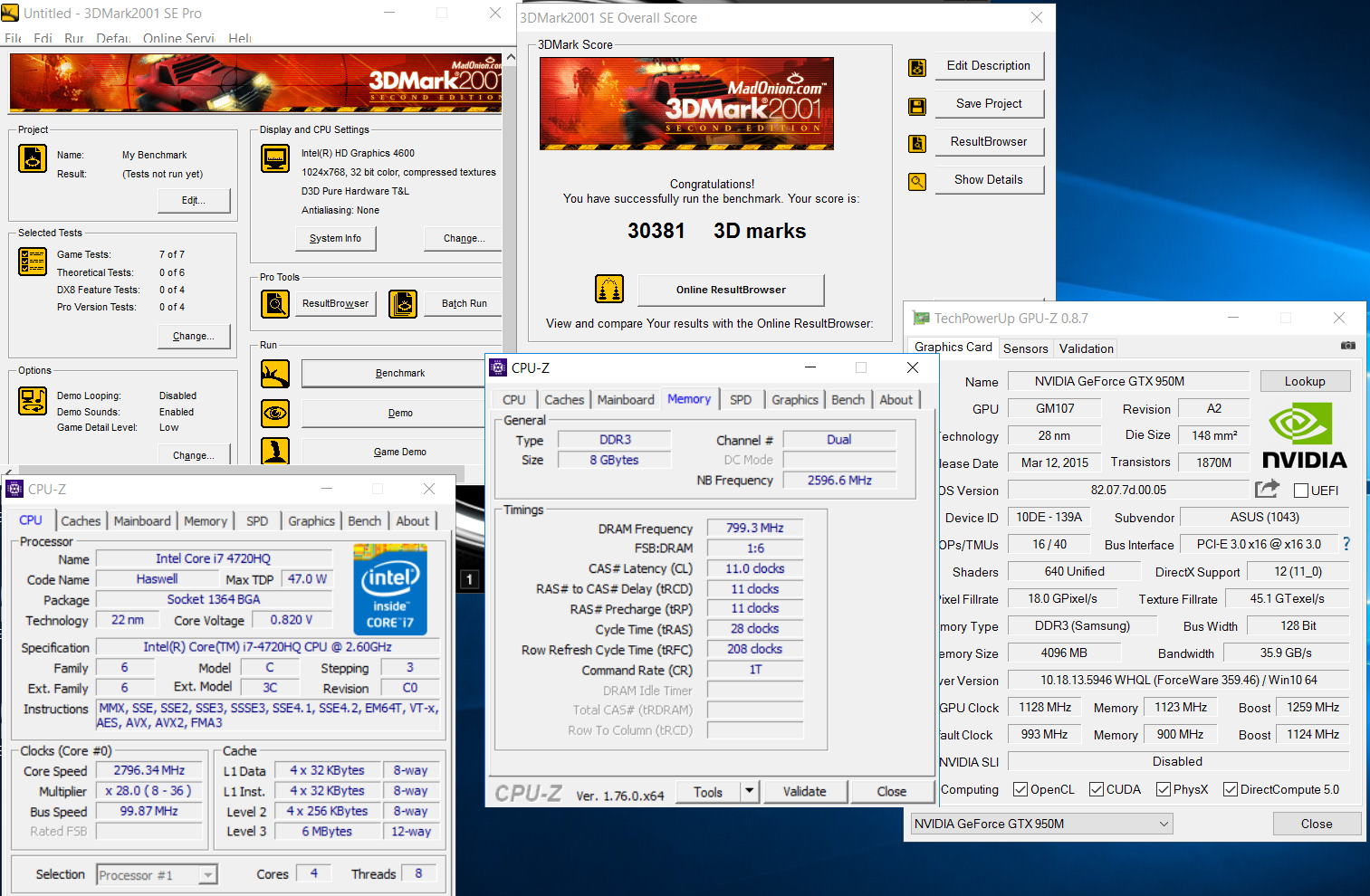Click the GPU-Z title bar app icon
The width and height of the screenshot is (1370, 896).
tap(921, 318)
